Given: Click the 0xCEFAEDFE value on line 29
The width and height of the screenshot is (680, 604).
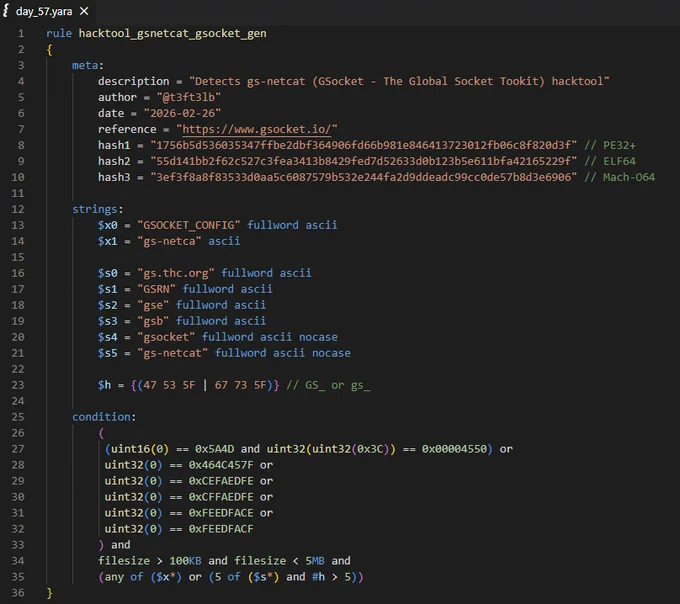Looking at the screenshot, I should [221, 481].
